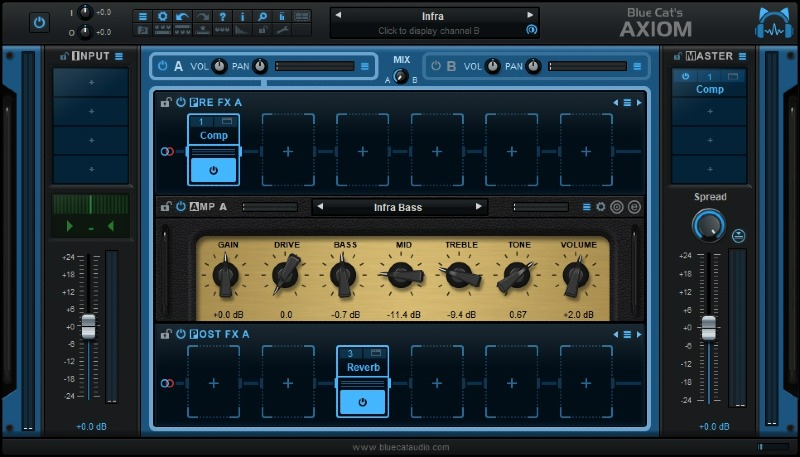Screen dimensions: 800x457
Task: Click the PRE FX A stereo link circles icon
Action: [167, 151]
